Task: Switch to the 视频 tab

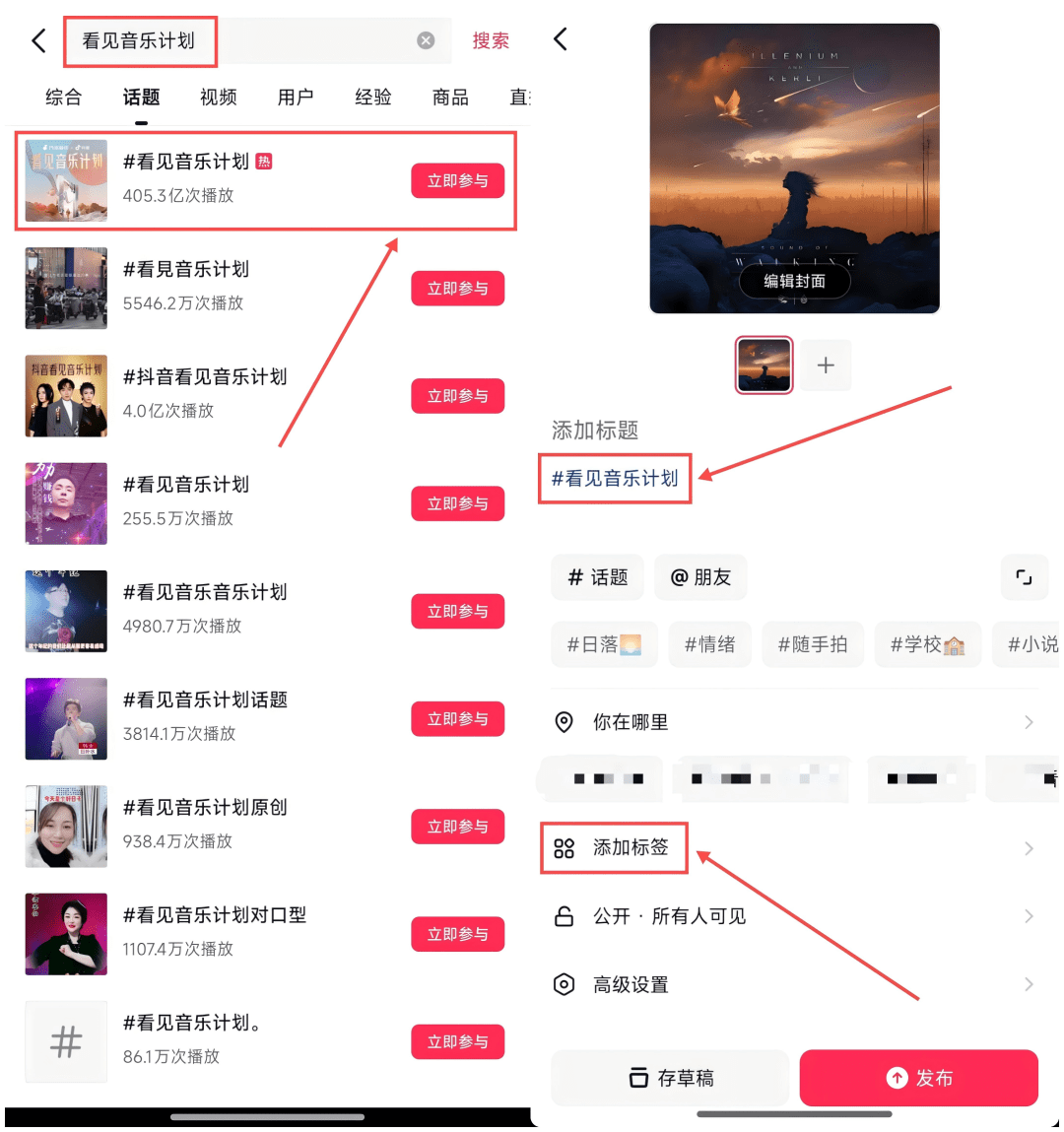Action: coord(218,98)
